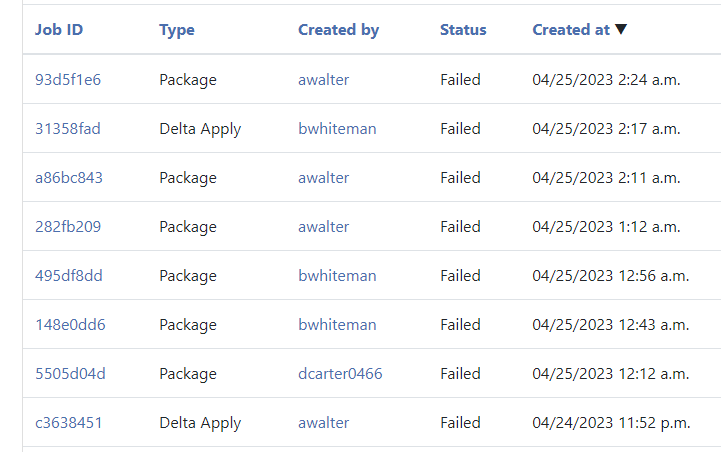Click bwhiteman in the 148e0dd6 row

(x=337, y=325)
